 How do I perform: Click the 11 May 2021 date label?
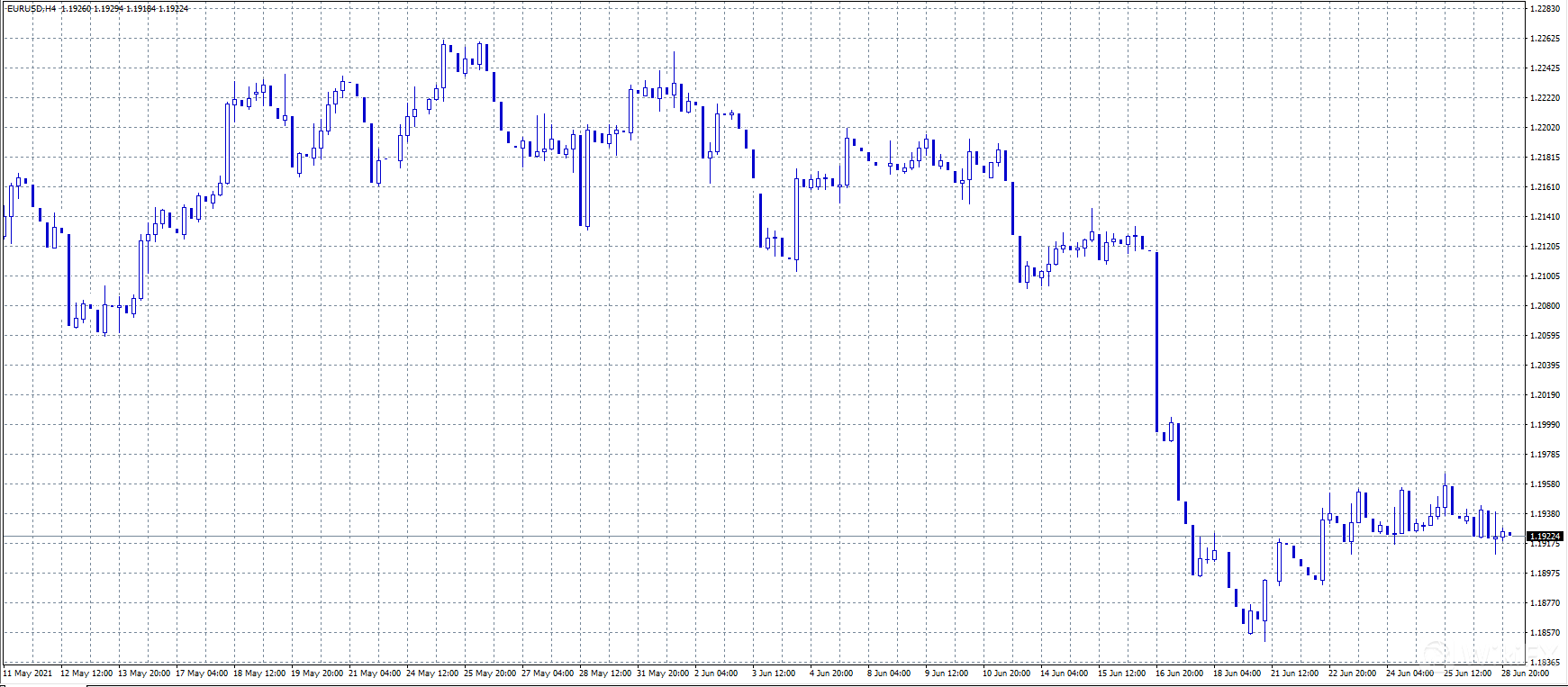pos(28,673)
